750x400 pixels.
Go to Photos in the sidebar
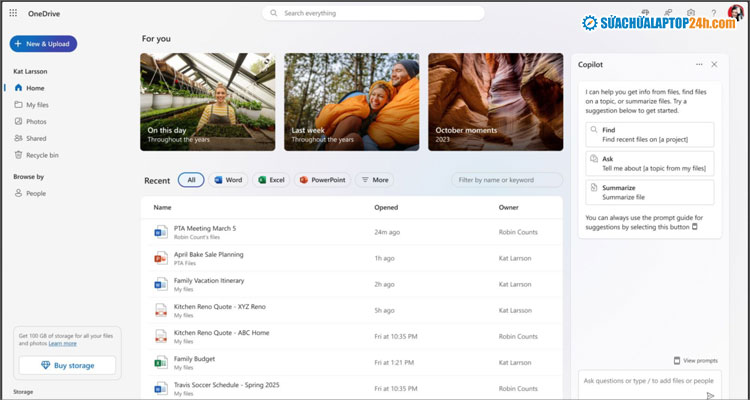click(31, 122)
